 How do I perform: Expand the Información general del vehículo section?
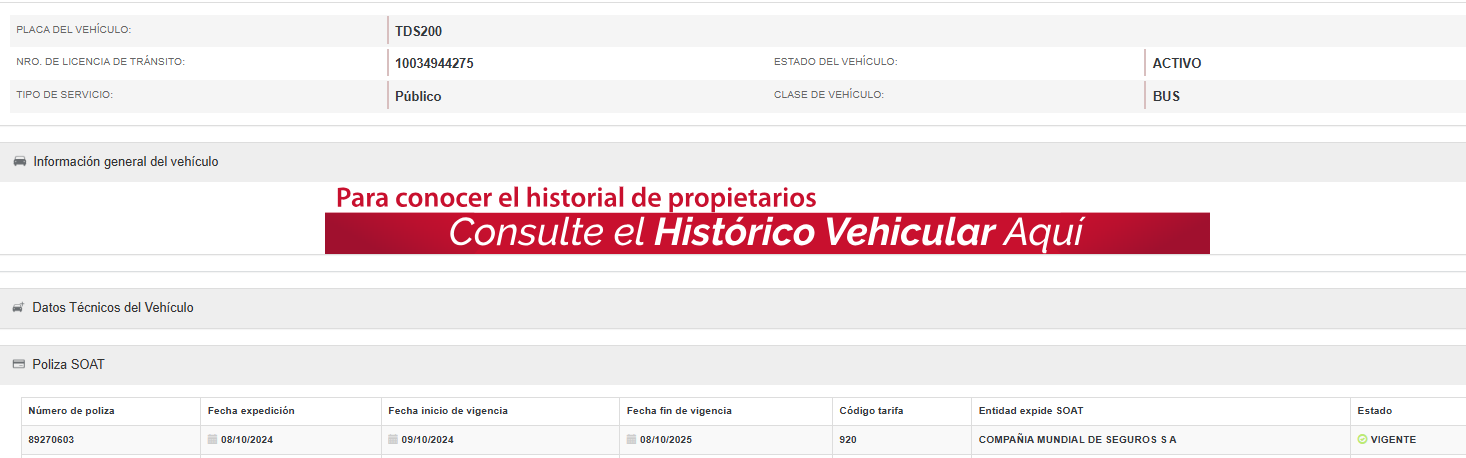(125, 162)
